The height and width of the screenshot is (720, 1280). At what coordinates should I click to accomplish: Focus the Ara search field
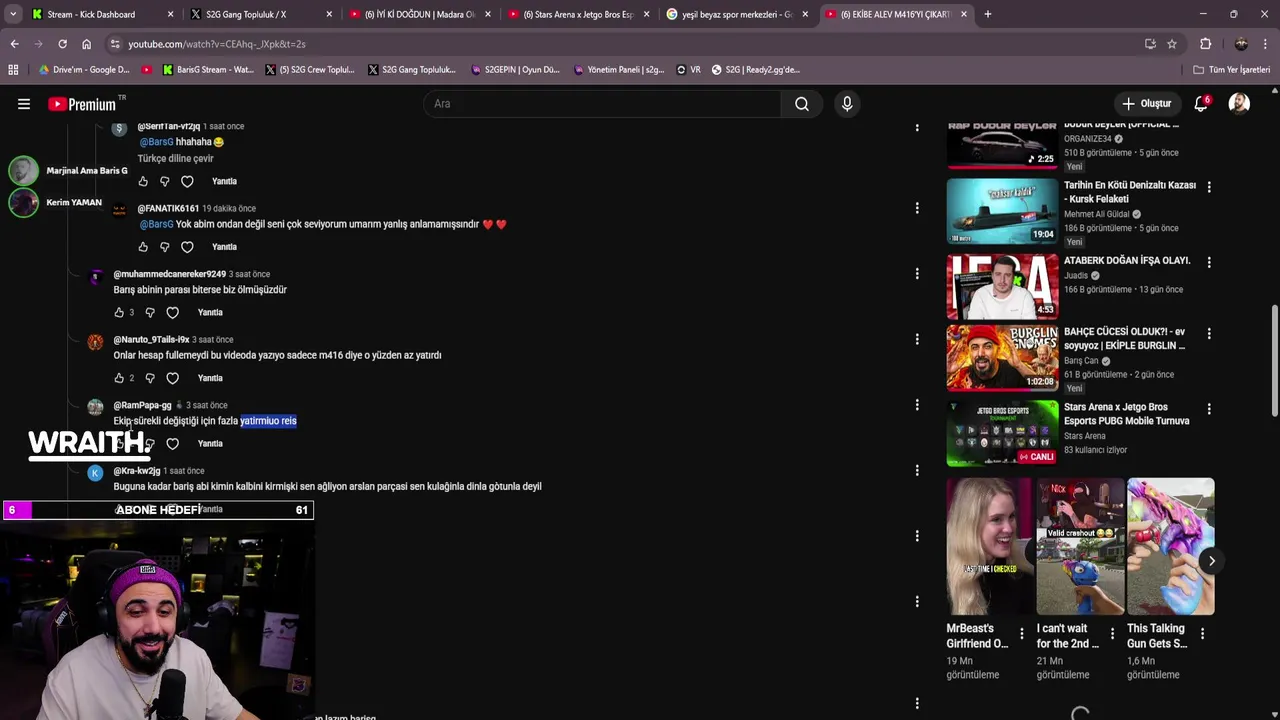coord(603,104)
